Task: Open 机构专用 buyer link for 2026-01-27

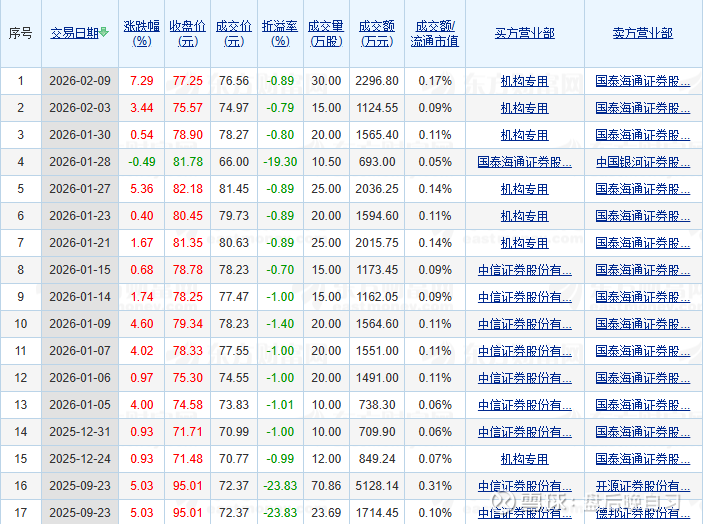Action: 525,189
